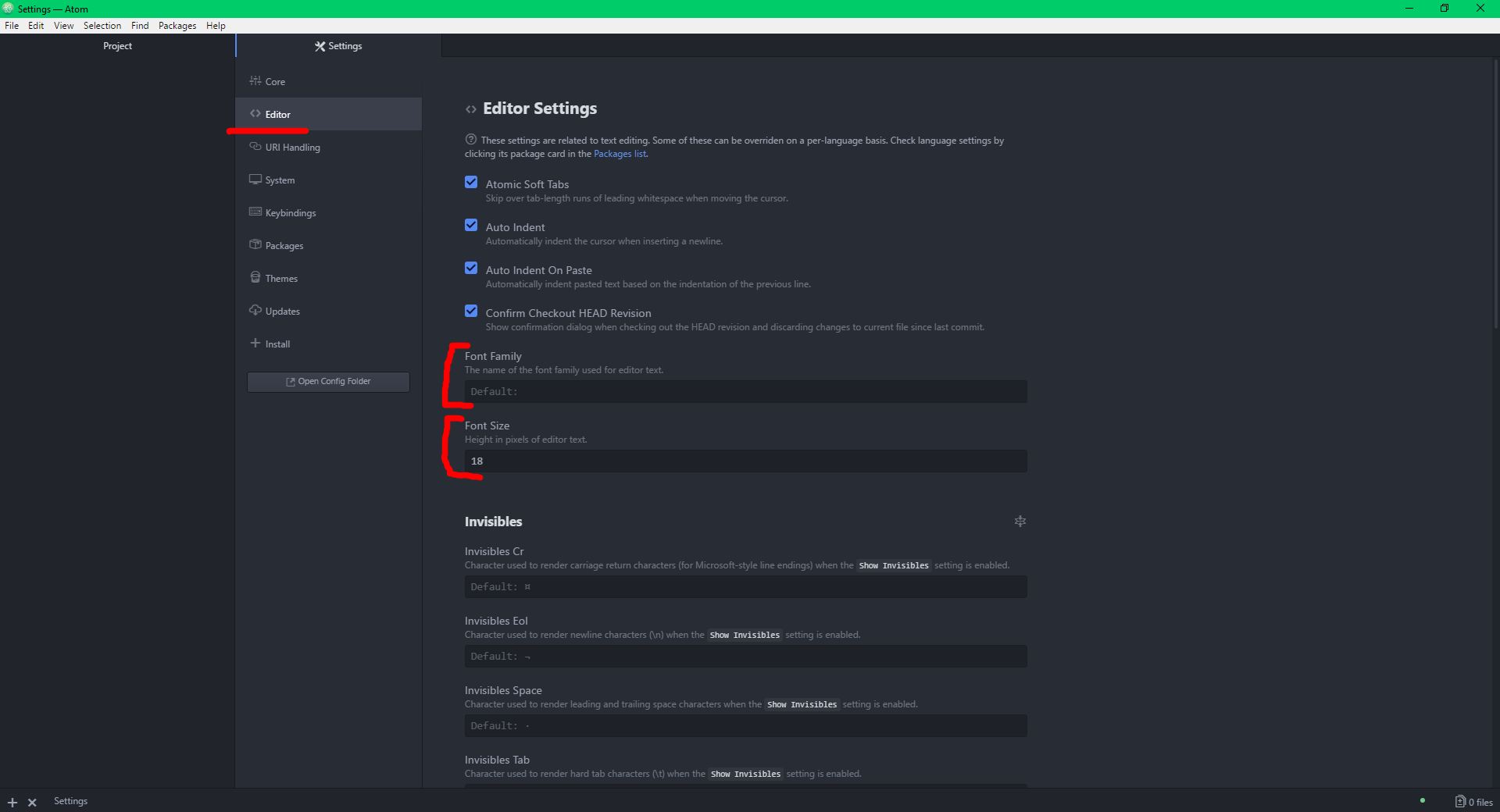The image size is (1500, 812).
Task: Open Updates cloud icon
Action: coord(255,311)
